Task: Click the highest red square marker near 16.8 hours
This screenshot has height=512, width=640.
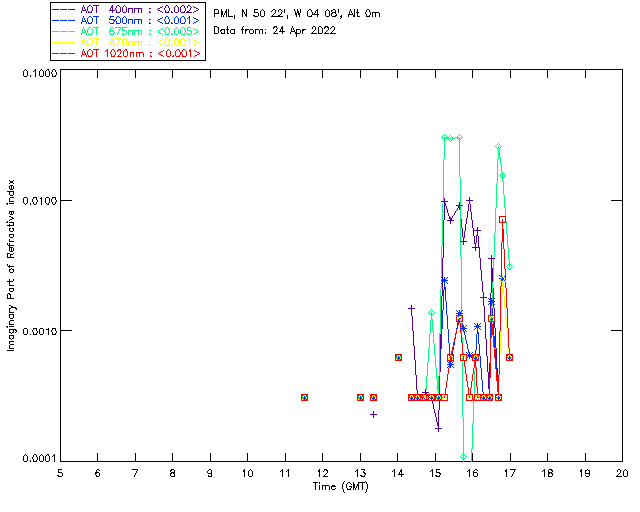Action: coord(502,220)
